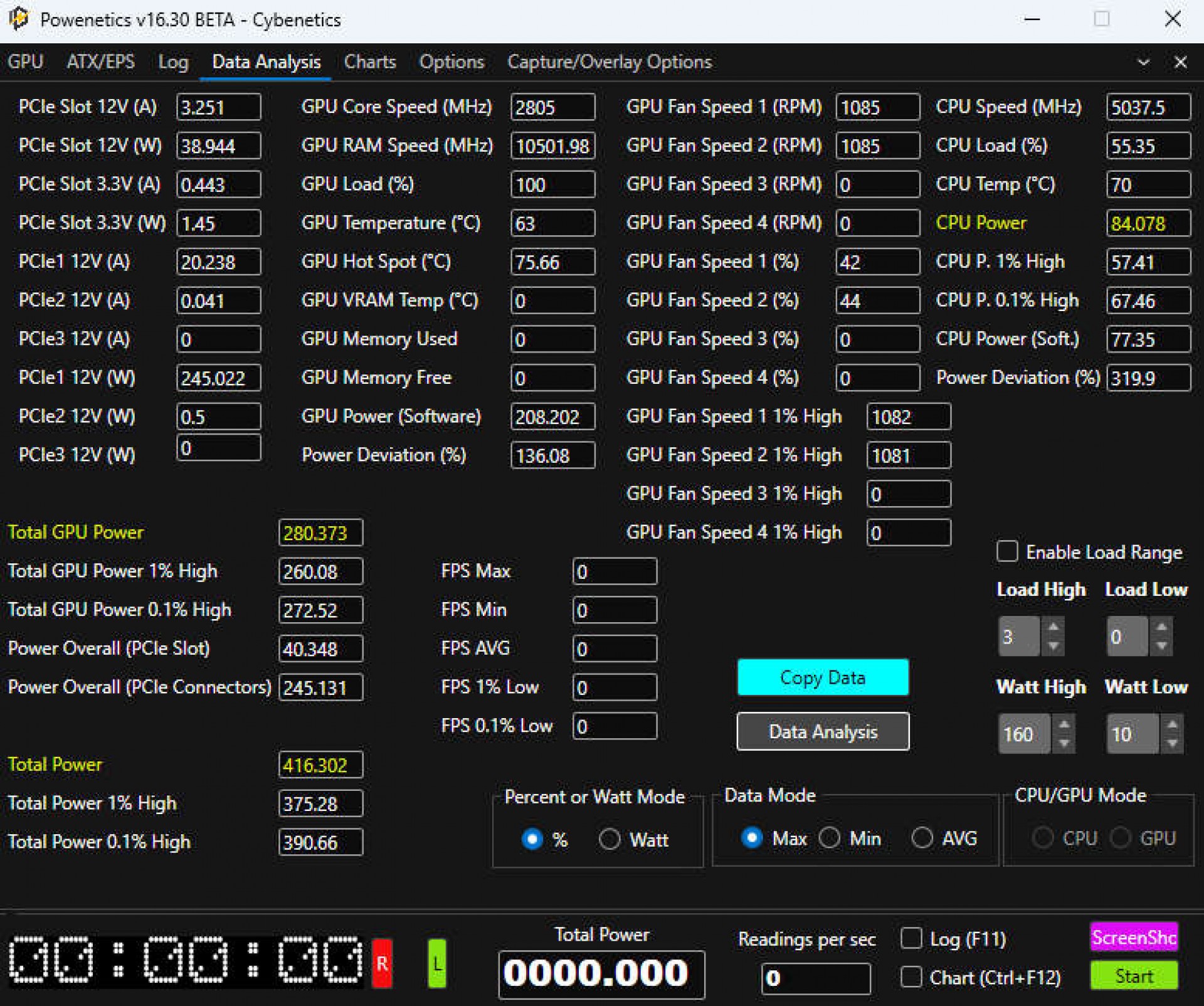1204x1006 pixels.
Task: Decrease Load Low value with down arrow
Action: click(1161, 645)
